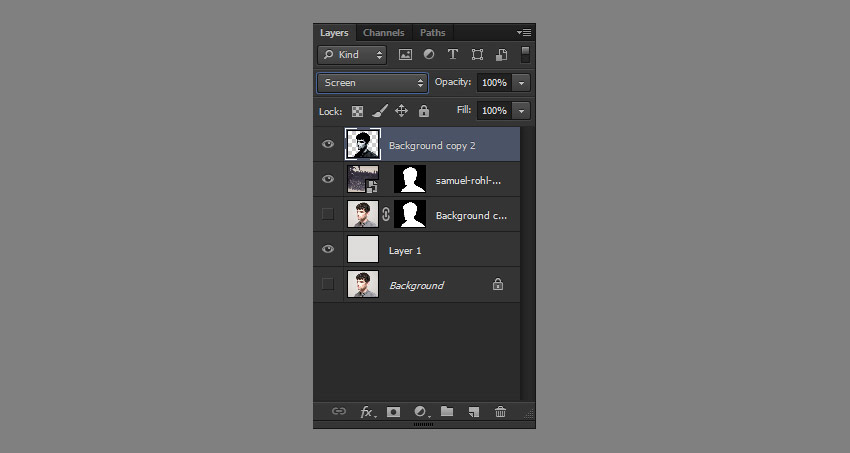Show the Background layer via visibility box
This screenshot has width=850, height=453.
tap(328, 285)
